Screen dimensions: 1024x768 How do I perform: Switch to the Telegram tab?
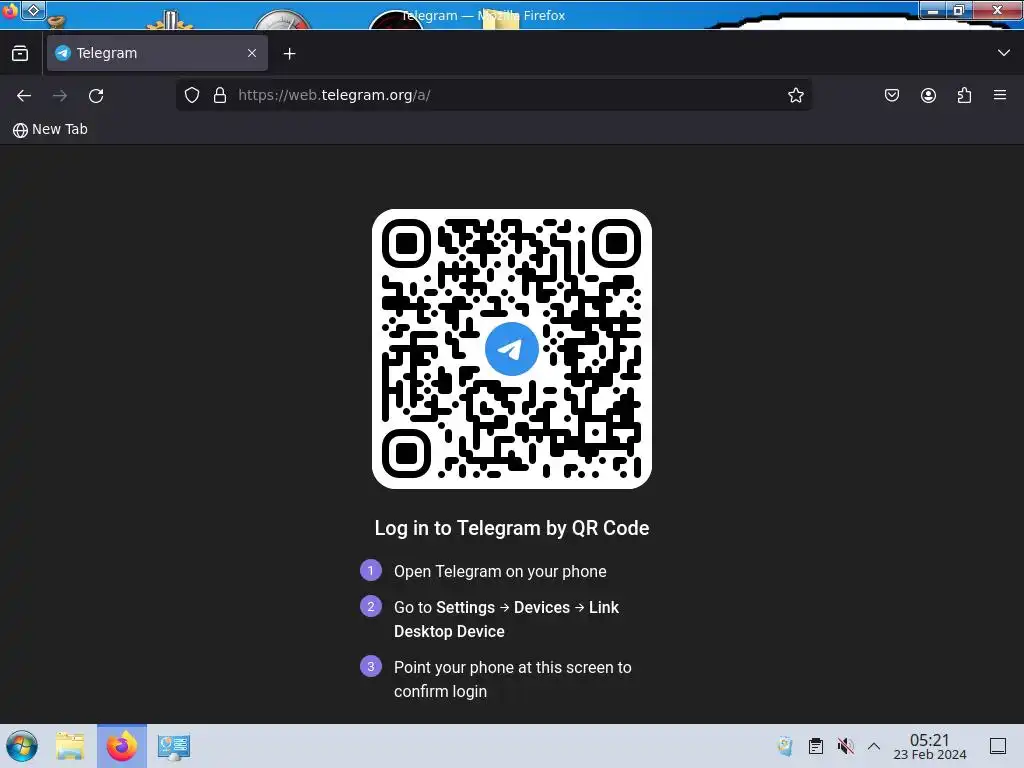click(157, 53)
